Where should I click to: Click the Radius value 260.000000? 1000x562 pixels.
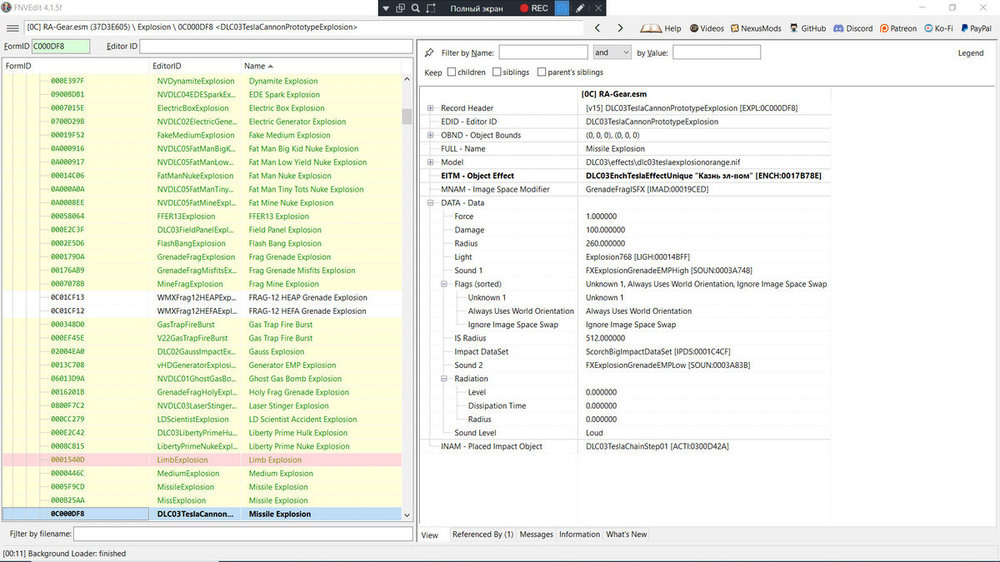click(605, 244)
